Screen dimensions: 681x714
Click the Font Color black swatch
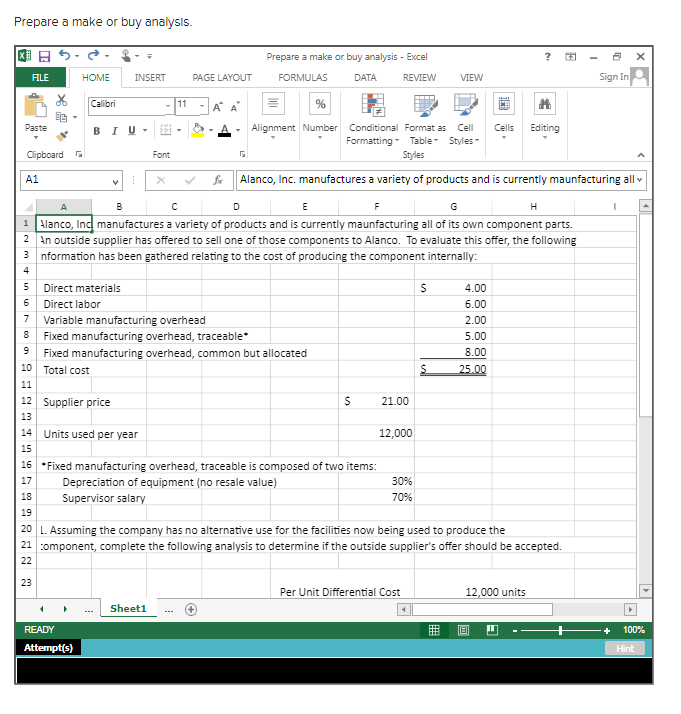[224, 131]
